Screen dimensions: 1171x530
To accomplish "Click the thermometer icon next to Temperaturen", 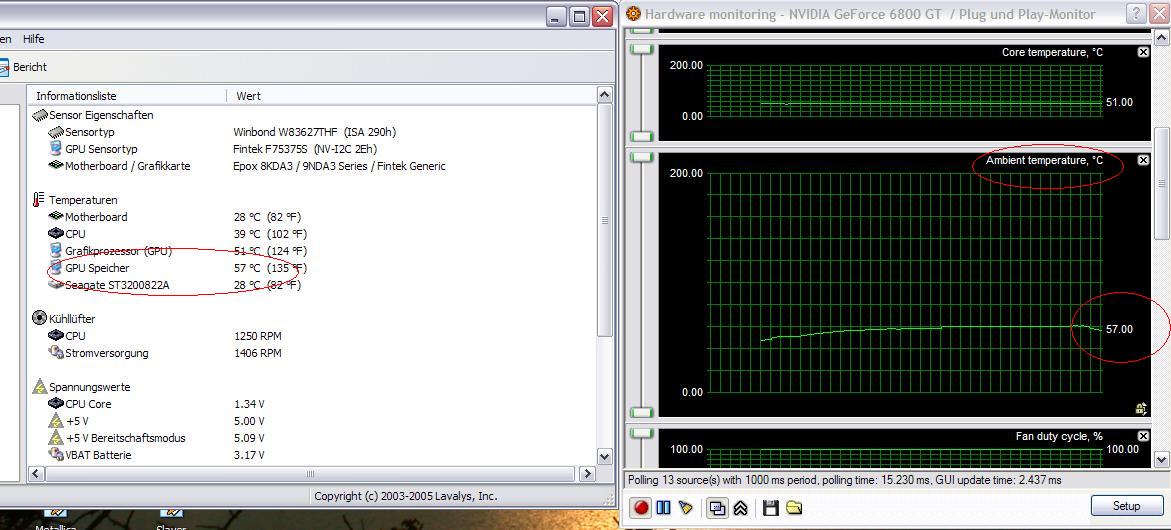I will (x=39, y=200).
